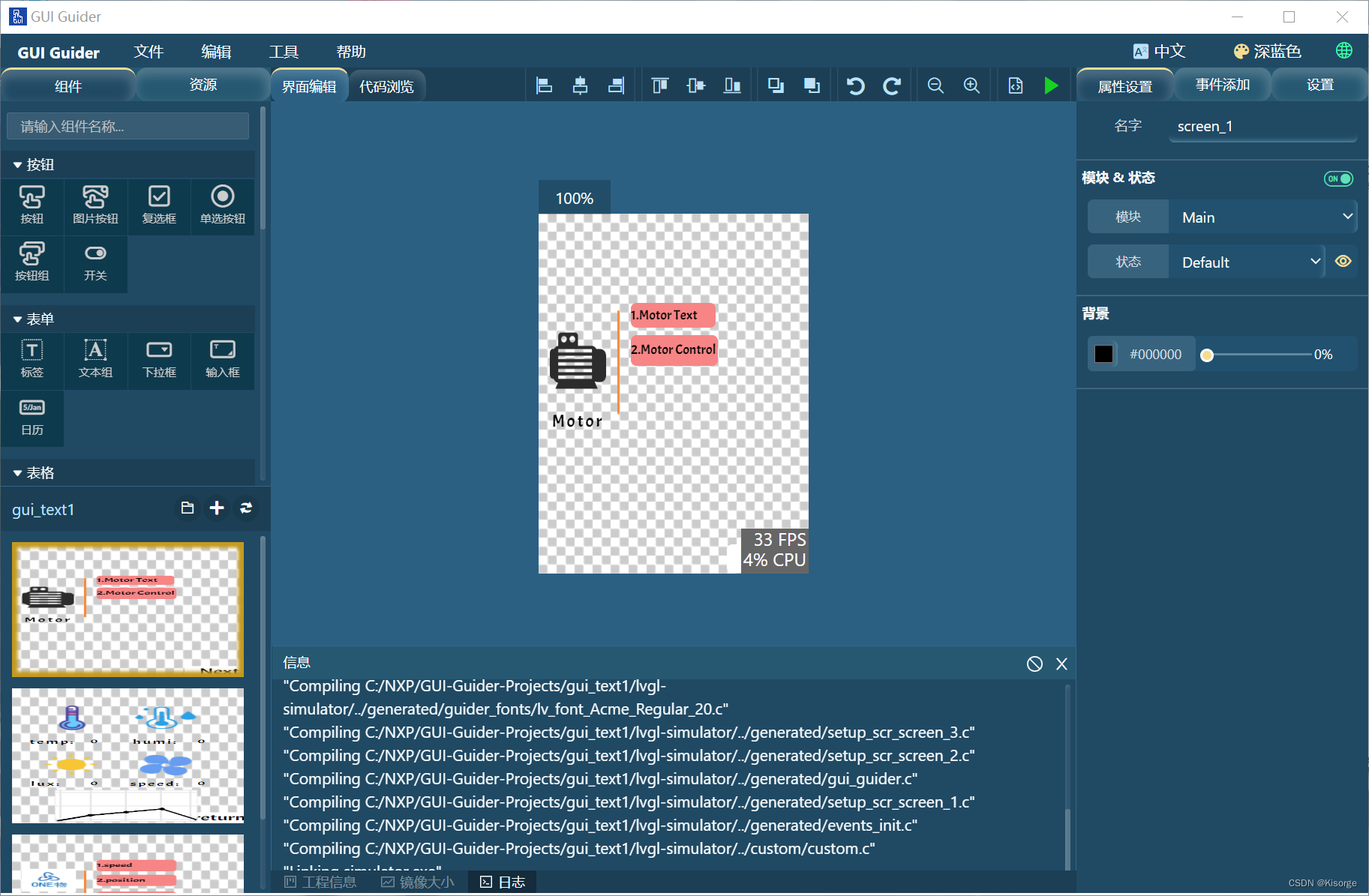Toggle the state visibility eye icon
This screenshot has height=896, width=1369.
click(x=1343, y=261)
